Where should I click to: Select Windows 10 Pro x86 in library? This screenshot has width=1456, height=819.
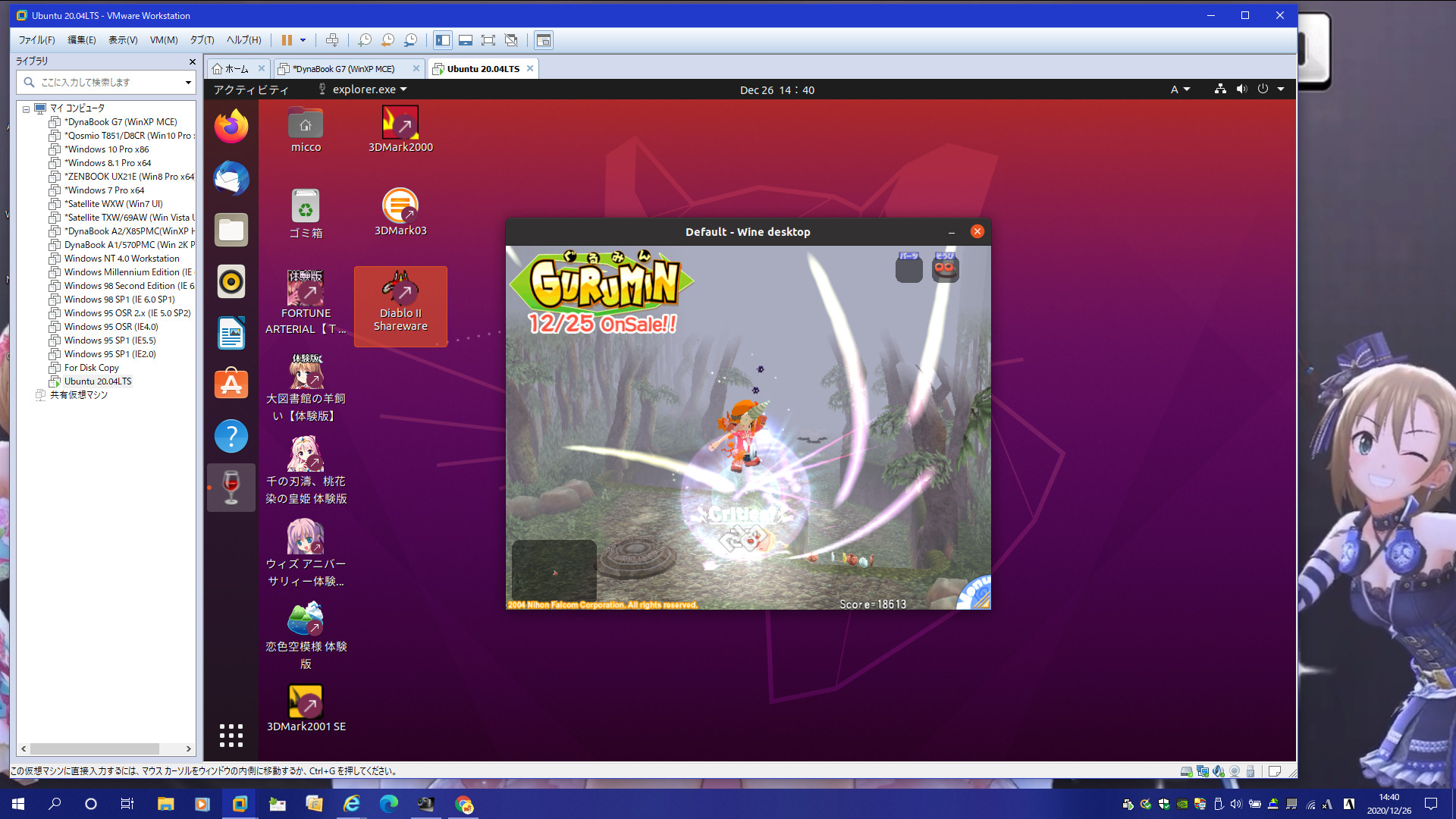pyautogui.click(x=106, y=149)
